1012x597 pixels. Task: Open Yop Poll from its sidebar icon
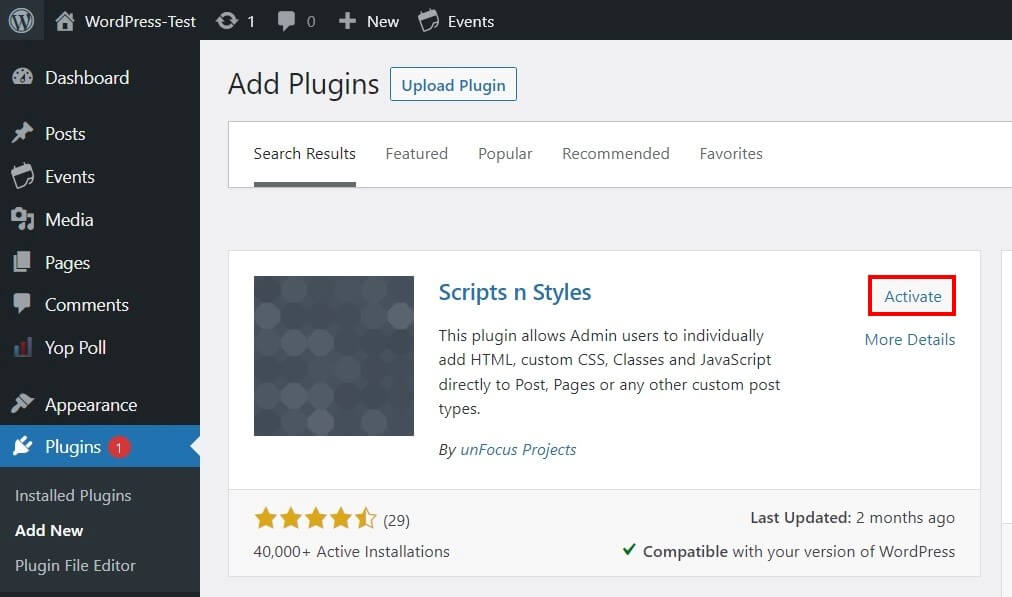pyautogui.click(x=22, y=347)
